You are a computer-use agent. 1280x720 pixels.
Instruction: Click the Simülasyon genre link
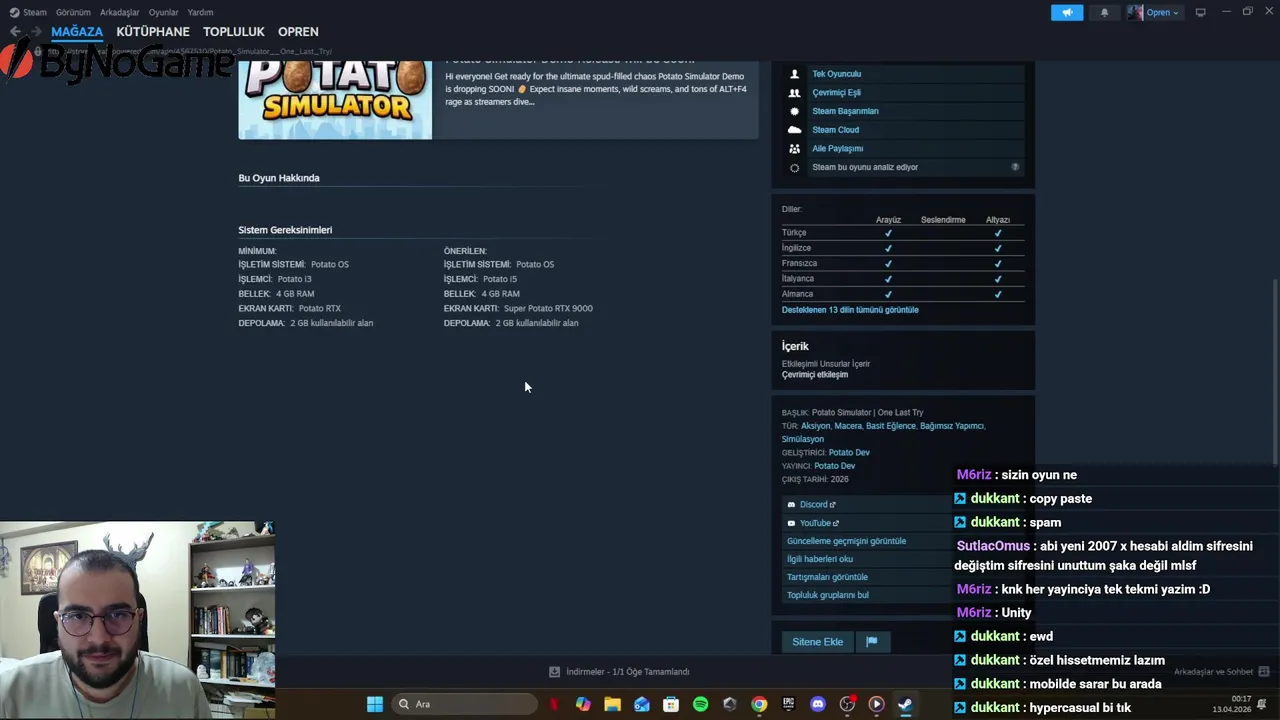tap(803, 439)
